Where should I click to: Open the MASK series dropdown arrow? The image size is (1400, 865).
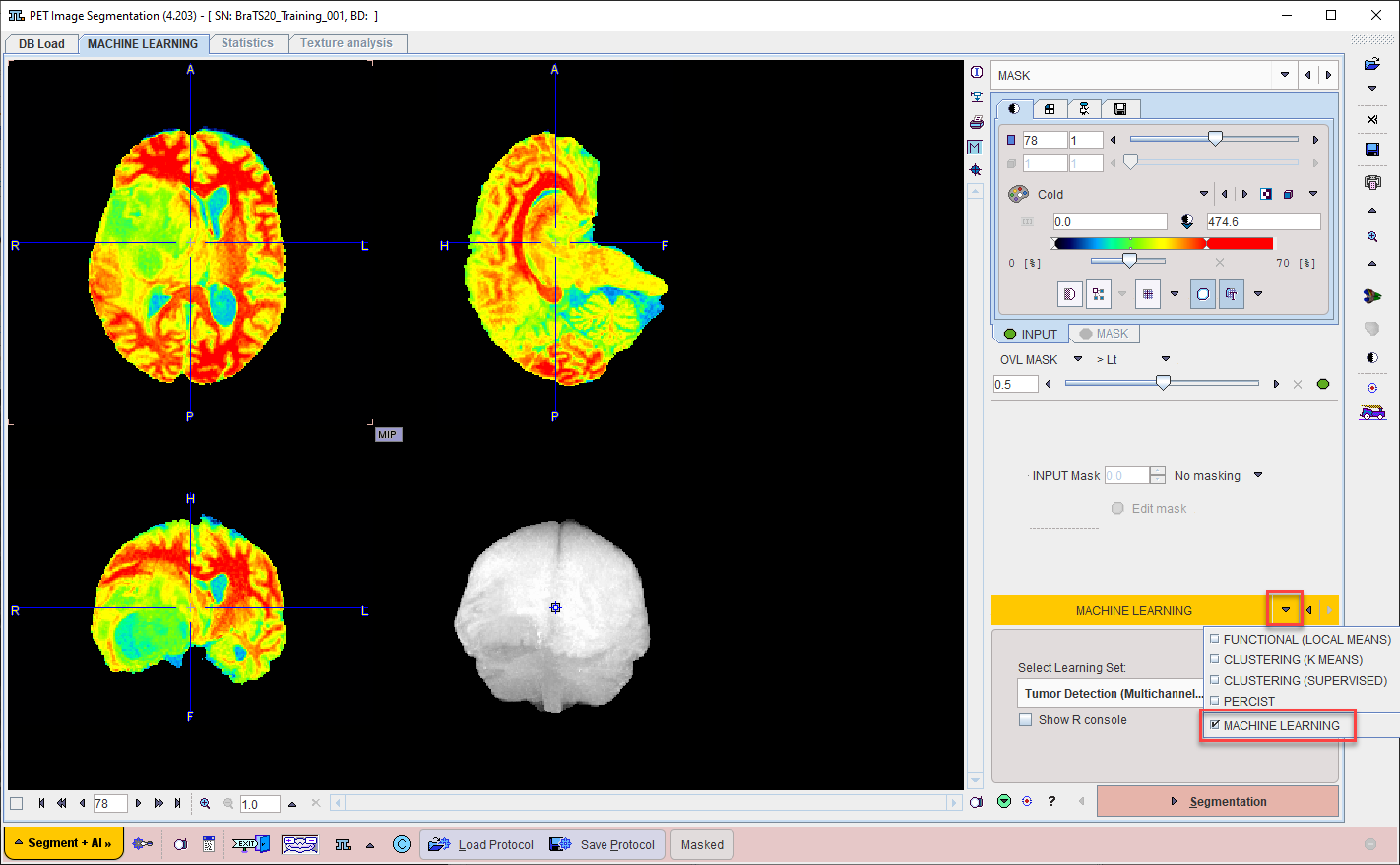(1285, 75)
